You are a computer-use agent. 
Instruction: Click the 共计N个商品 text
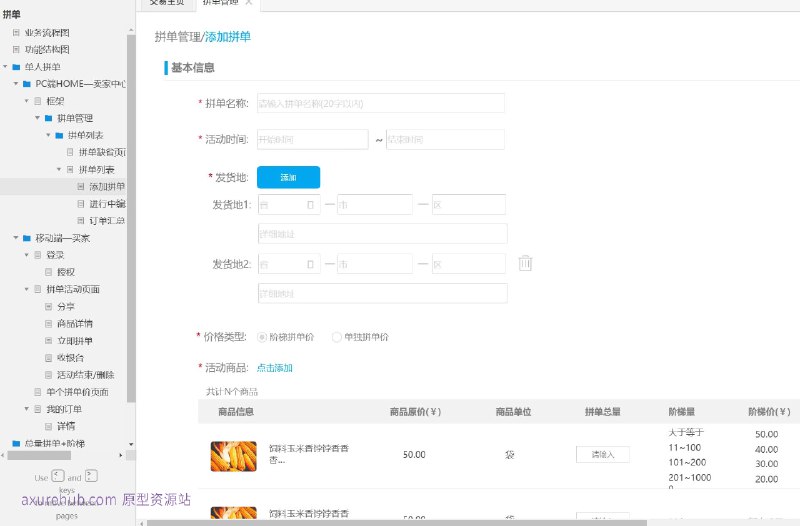tap(232, 392)
